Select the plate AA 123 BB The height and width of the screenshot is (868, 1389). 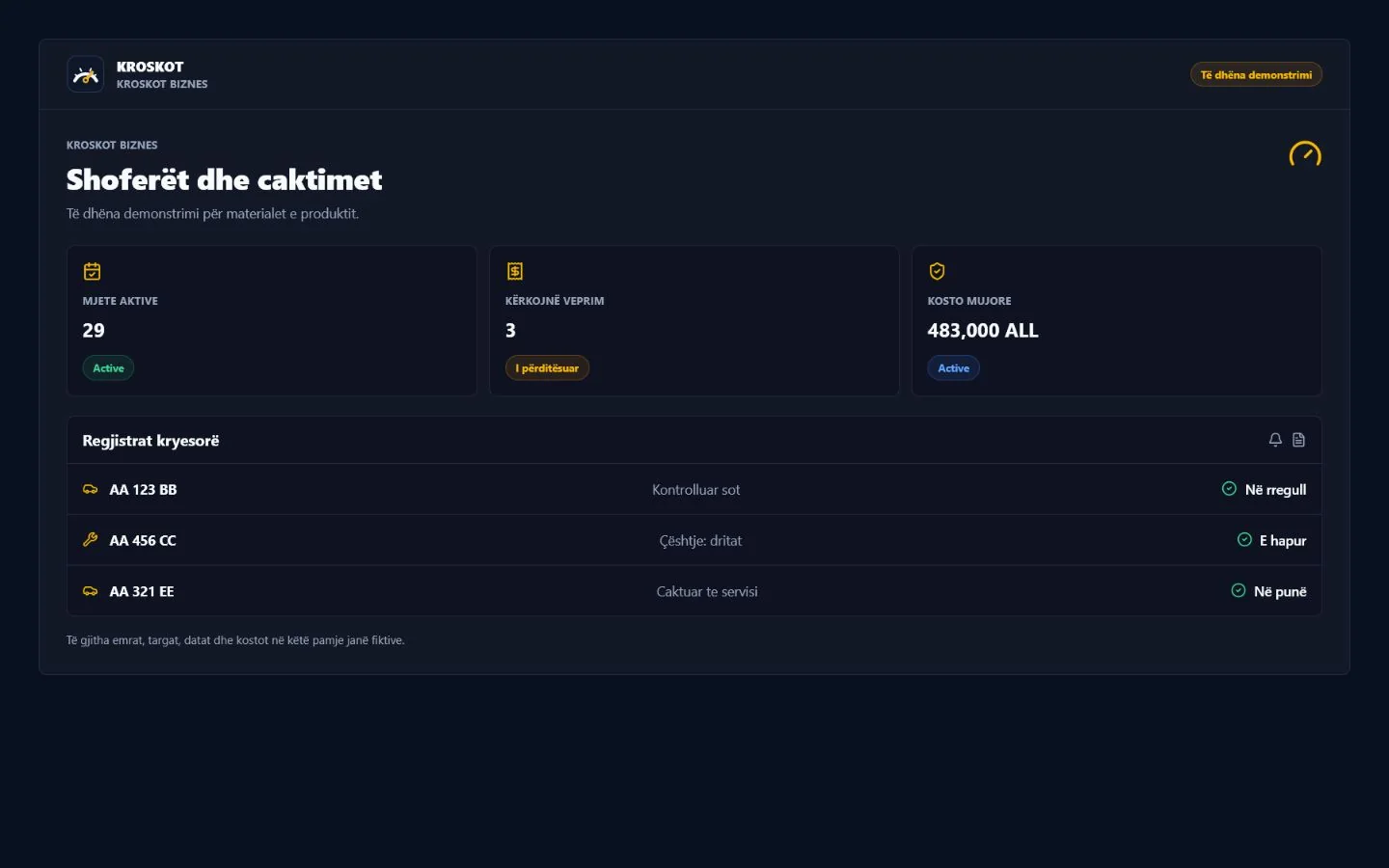(144, 490)
